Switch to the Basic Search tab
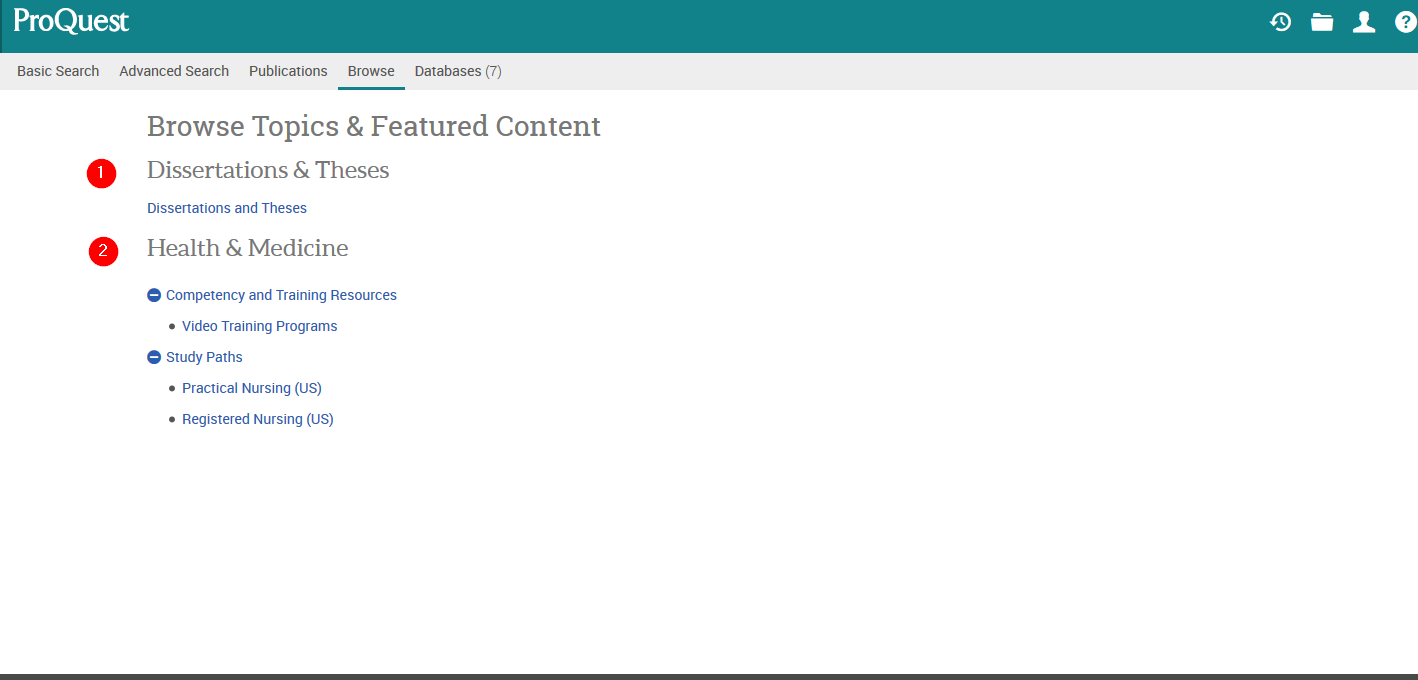Screen dimensions: 1418x680 (x=58, y=71)
